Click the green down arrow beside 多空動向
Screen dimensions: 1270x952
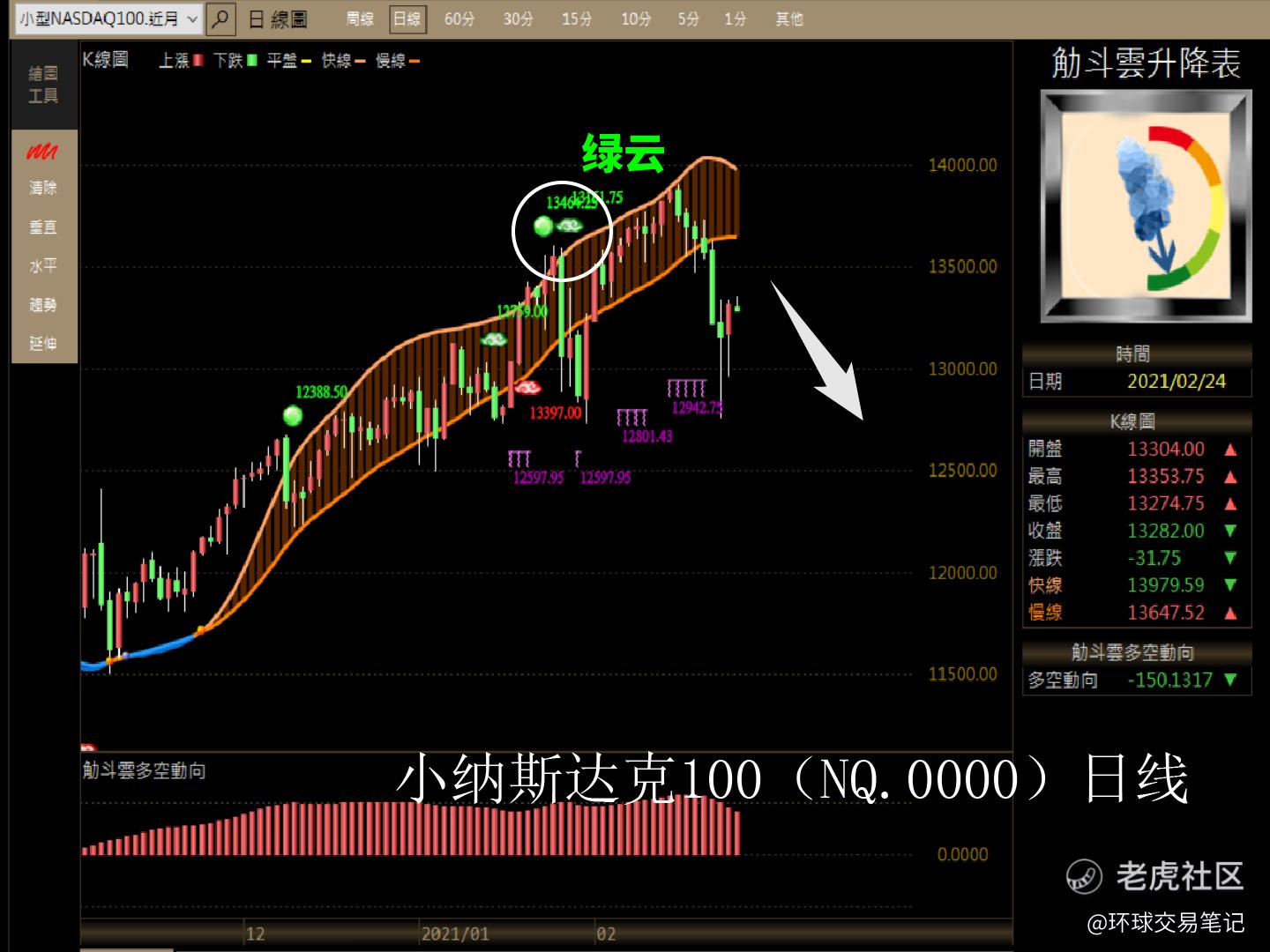pos(1230,680)
